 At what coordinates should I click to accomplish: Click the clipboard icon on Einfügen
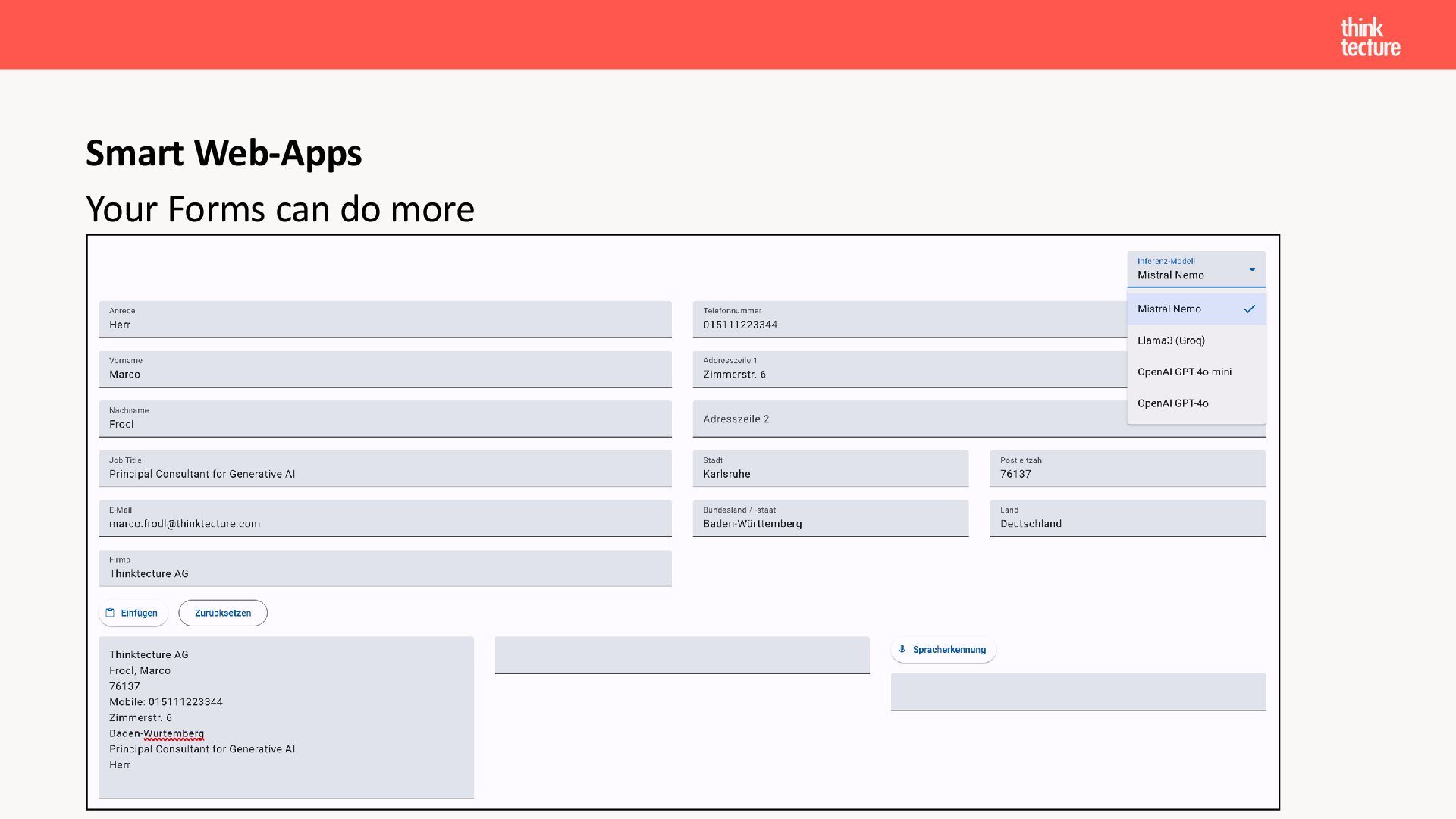(x=110, y=613)
